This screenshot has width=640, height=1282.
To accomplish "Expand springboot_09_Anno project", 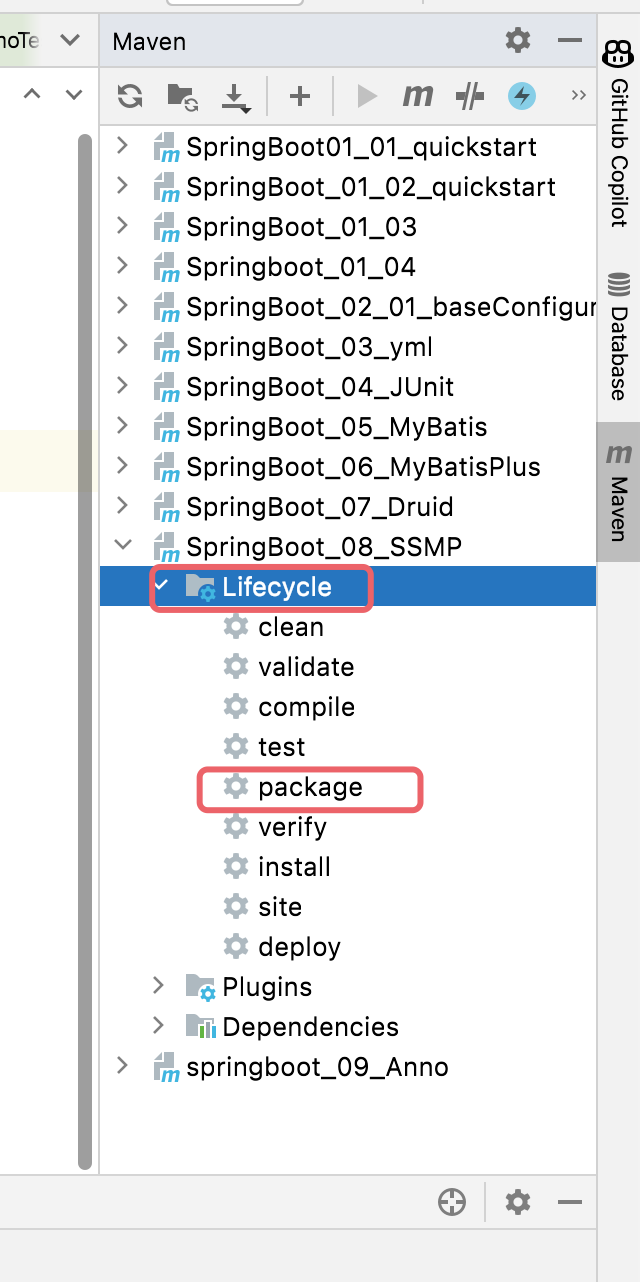I will pos(122,1066).
